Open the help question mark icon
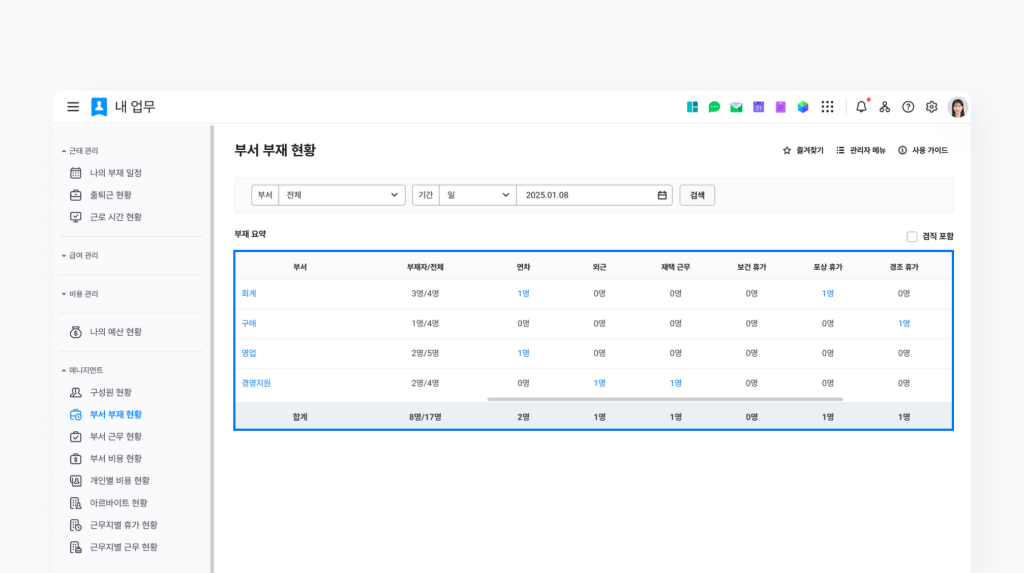 tap(908, 106)
